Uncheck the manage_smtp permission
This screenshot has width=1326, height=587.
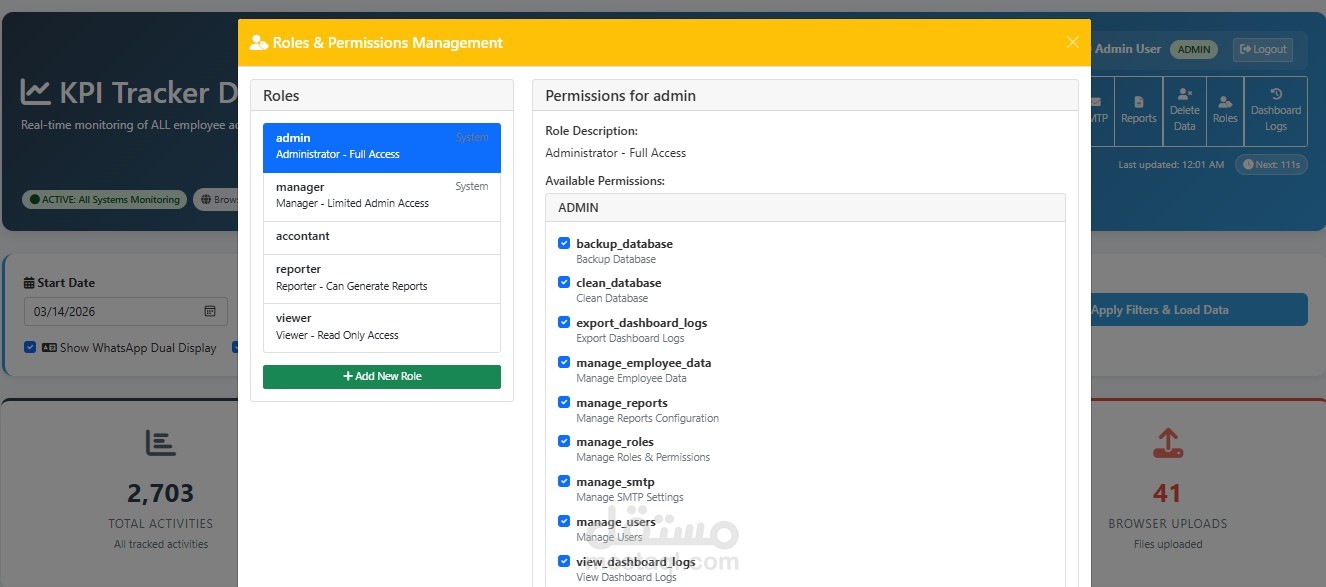(564, 481)
